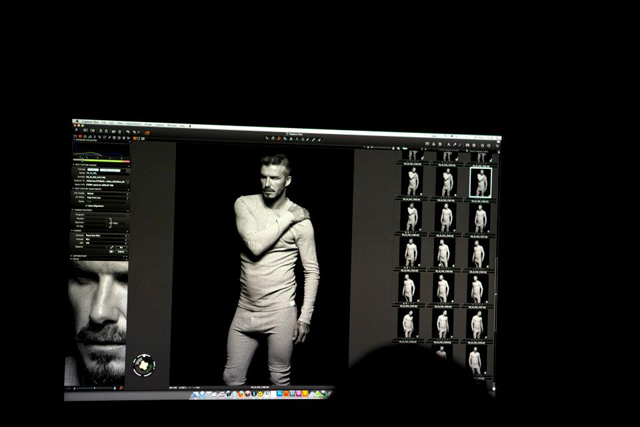The width and height of the screenshot is (640, 427).
Task: Click the round camera focus control dial
Action: pos(143,364)
